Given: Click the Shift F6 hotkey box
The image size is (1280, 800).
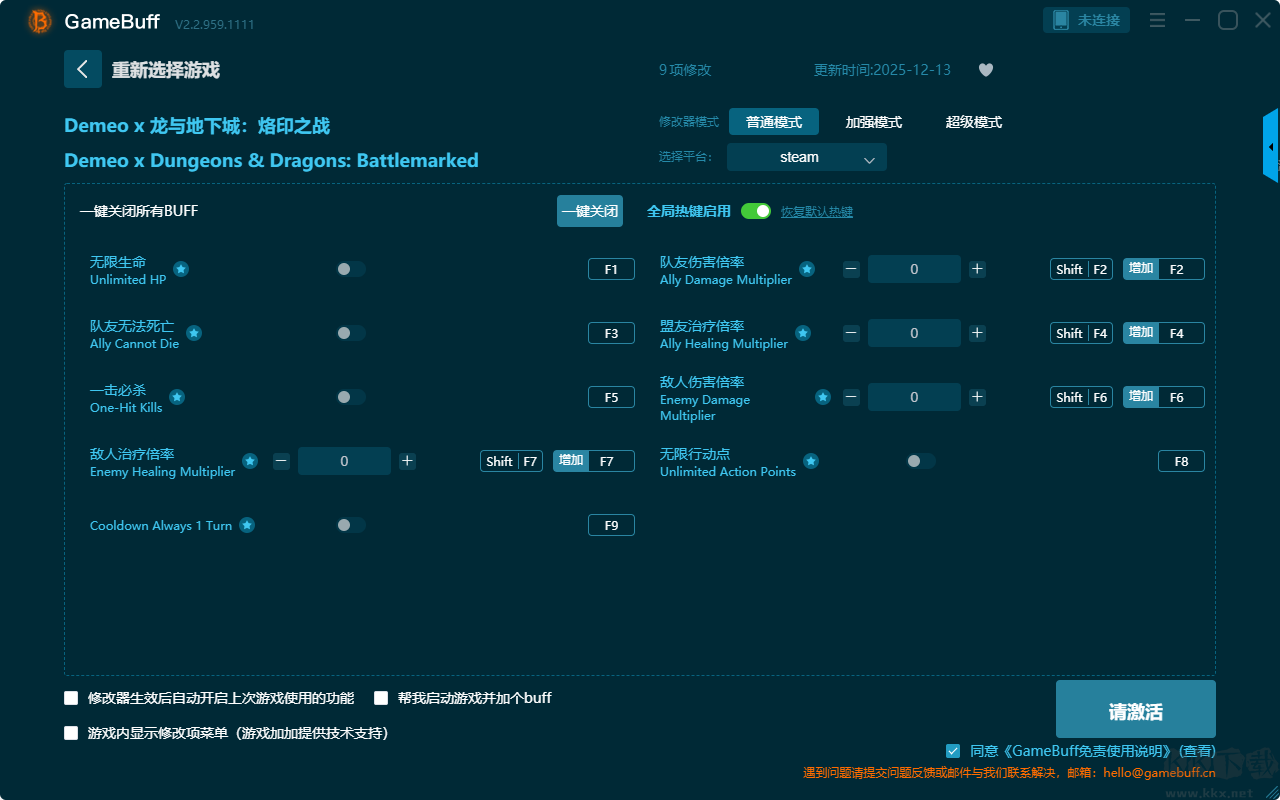Looking at the screenshot, I should pos(1081,397).
